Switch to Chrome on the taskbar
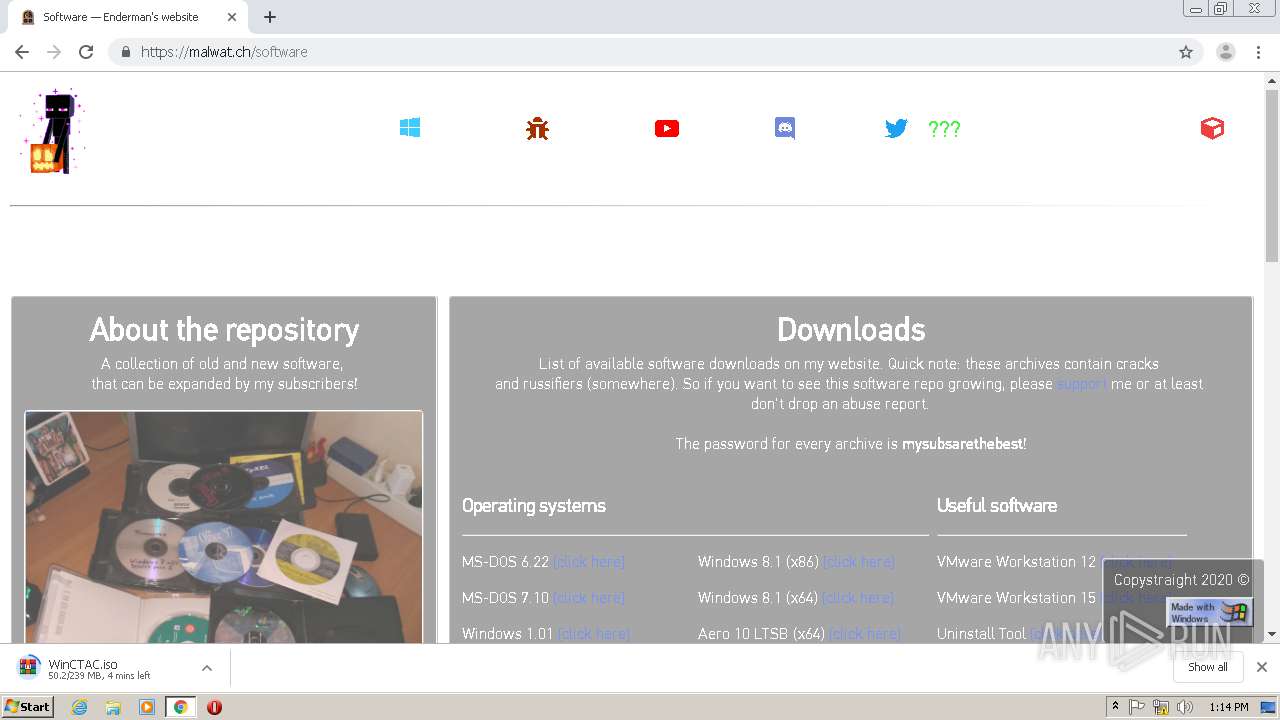Viewport: 1280px width, 720px height. click(180, 707)
